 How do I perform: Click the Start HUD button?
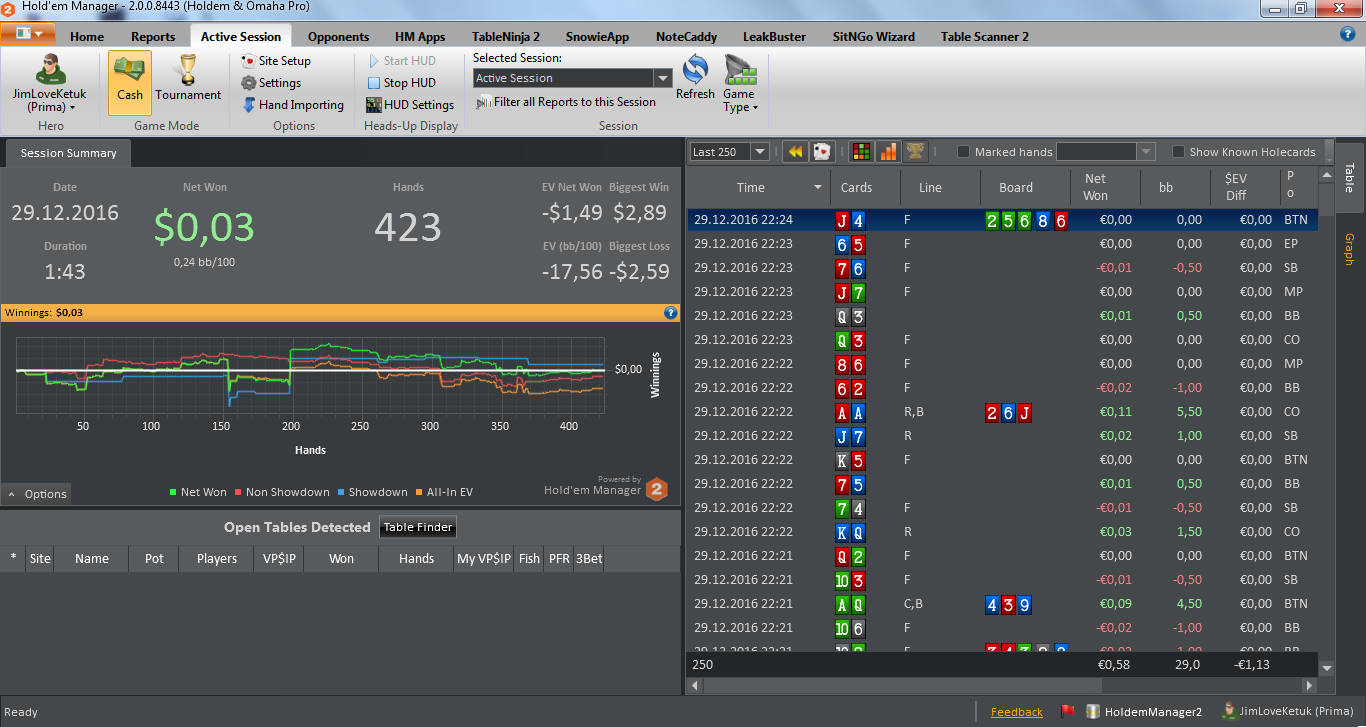coord(401,61)
